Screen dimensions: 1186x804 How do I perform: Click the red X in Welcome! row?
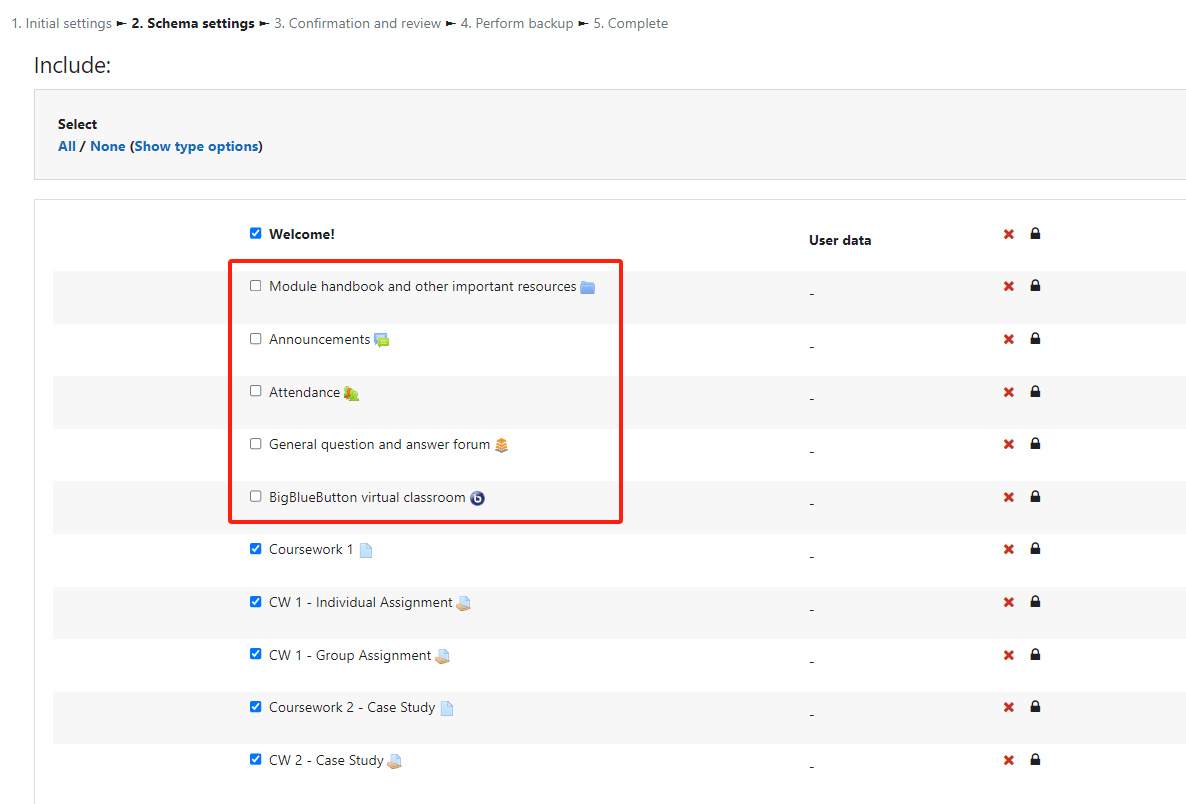coord(1008,234)
